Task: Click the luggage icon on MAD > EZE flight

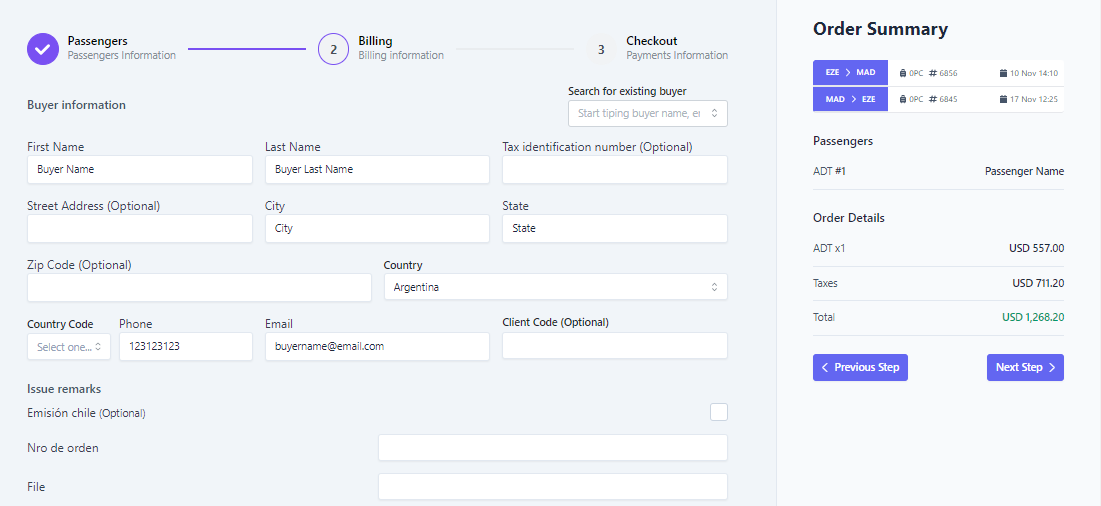Action: click(x=903, y=99)
